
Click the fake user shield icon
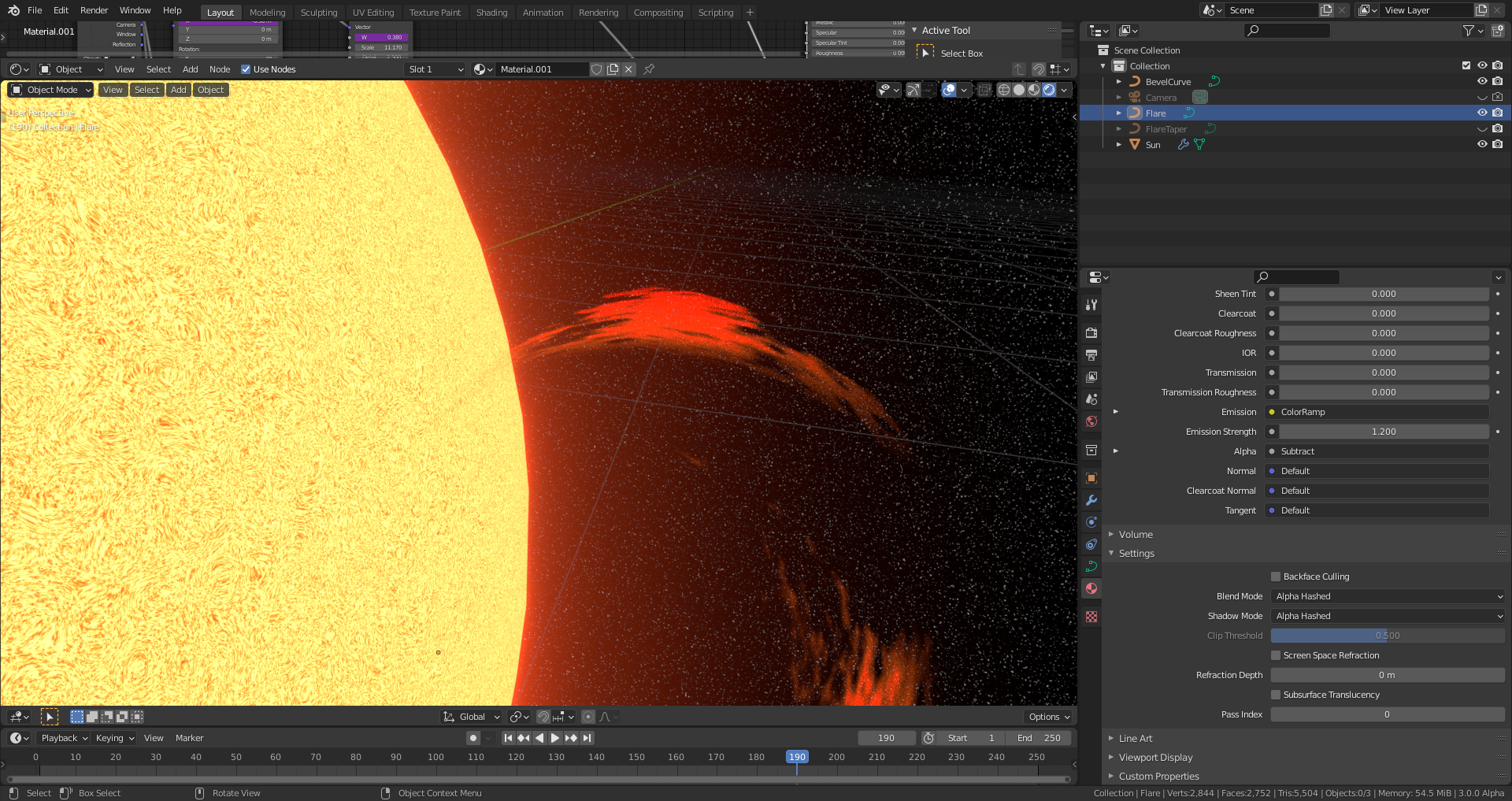pyautogui.click(x=597, y=69)
